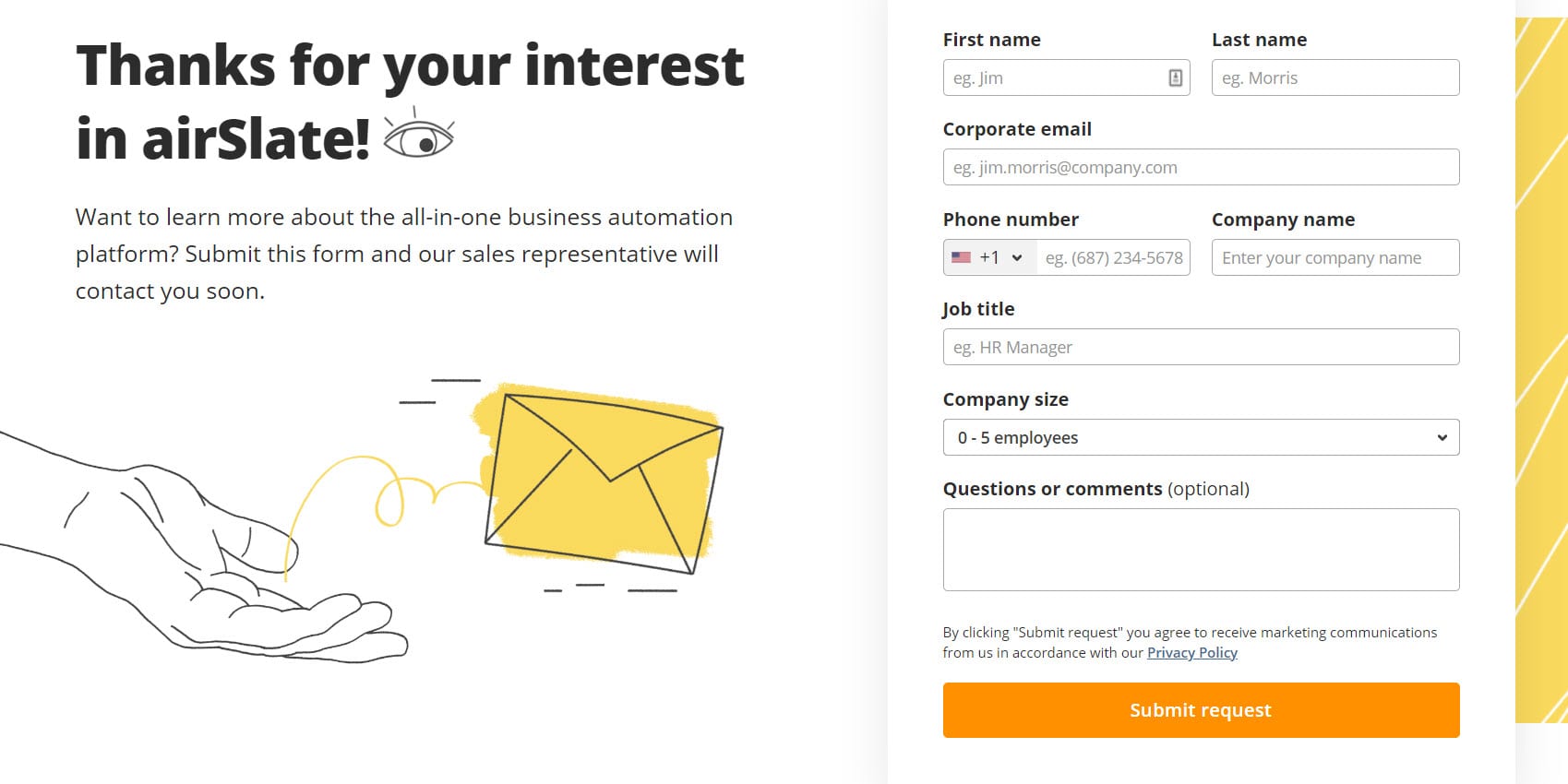The width and height of the screenshot is (1568, 784).
Task: Click the US flag icon in phone field
Action: click(x=961, y=257)
